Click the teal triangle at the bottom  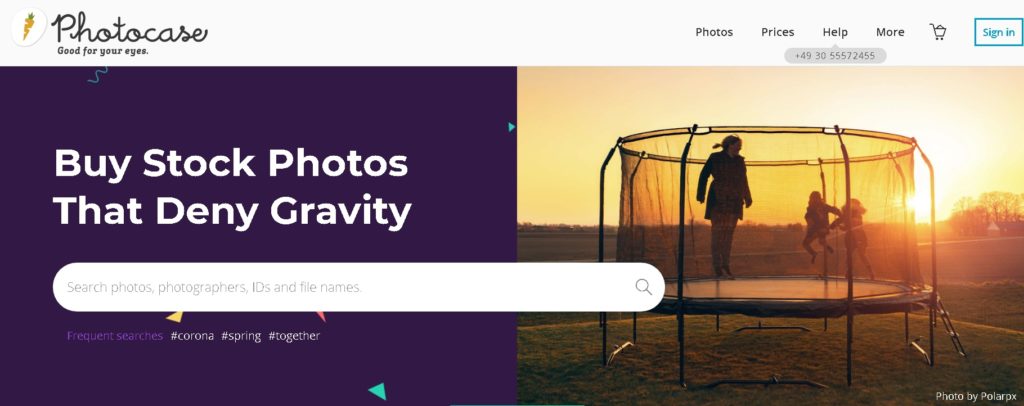pyautogui.click(x=377, y=391)
